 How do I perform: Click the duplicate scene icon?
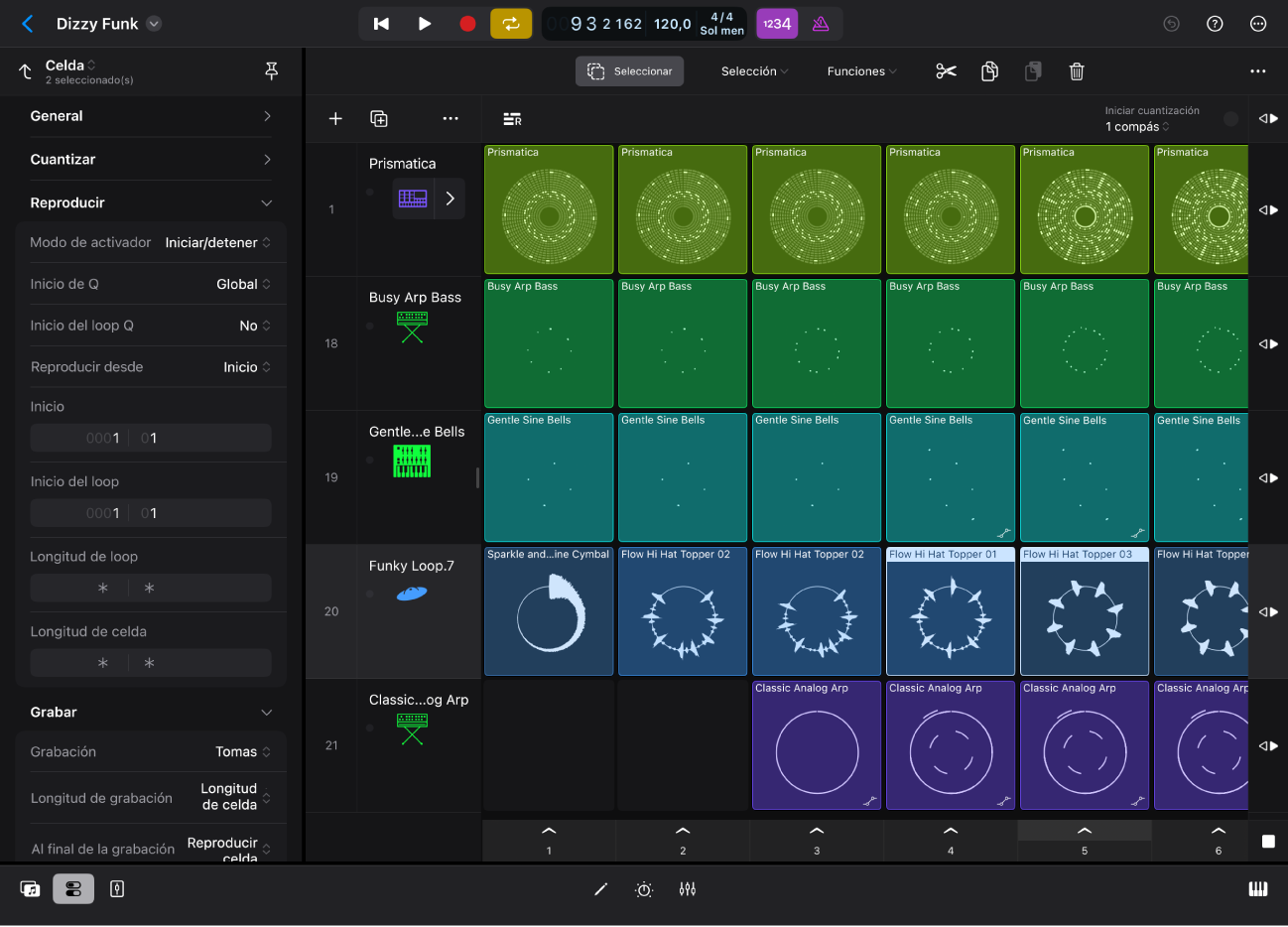[x=379, y=119]
